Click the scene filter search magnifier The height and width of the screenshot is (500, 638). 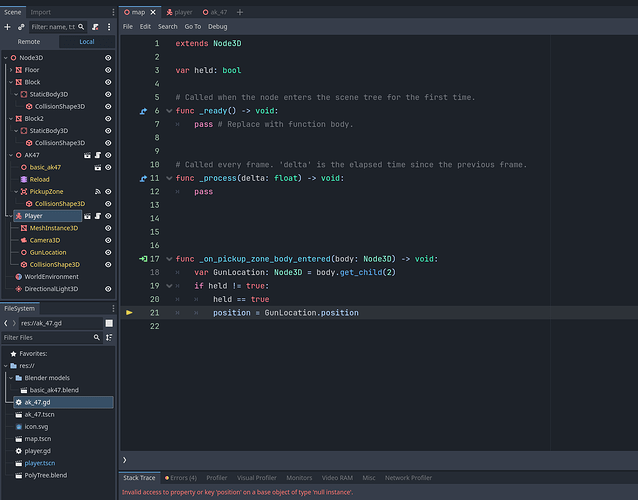click(81, 27)
